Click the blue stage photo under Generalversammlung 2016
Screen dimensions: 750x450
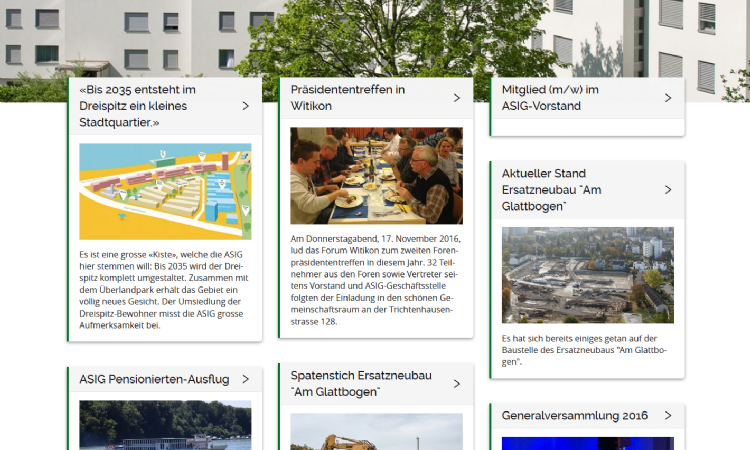point(587,443)
